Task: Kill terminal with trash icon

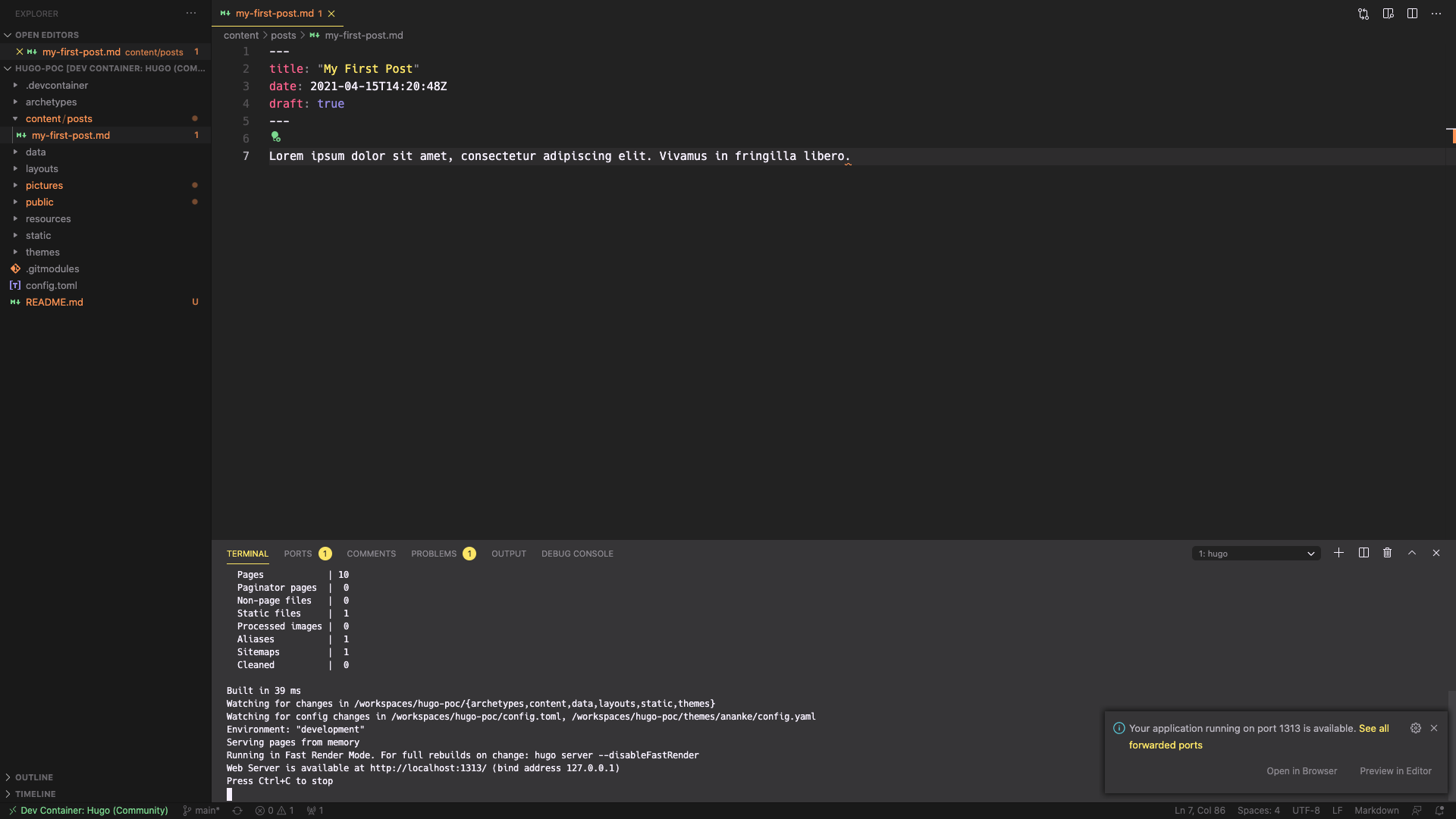Action: [x=1387, y=553]
